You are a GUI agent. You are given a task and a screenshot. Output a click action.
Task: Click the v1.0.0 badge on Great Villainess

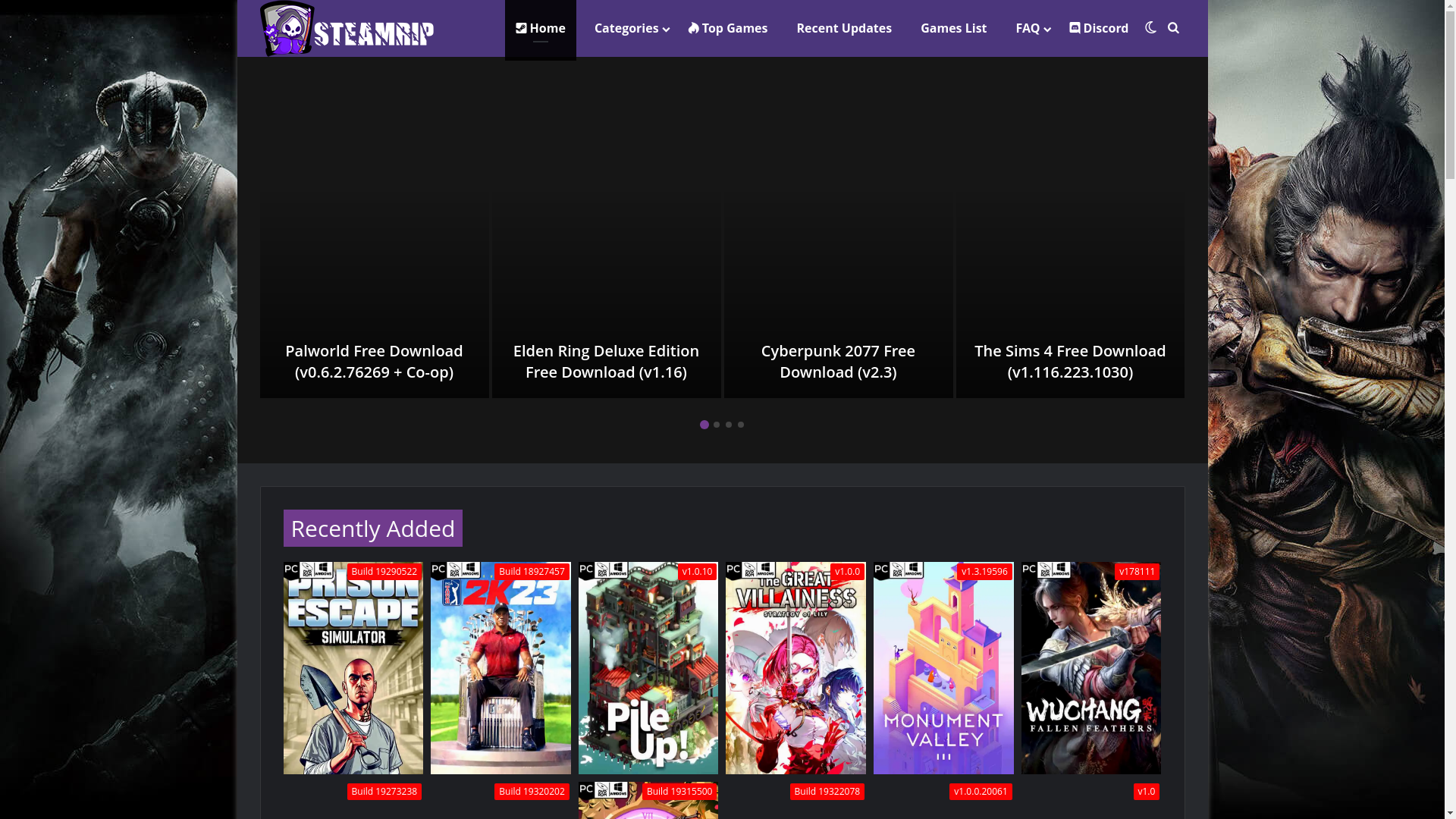click(x=847, y=572)
